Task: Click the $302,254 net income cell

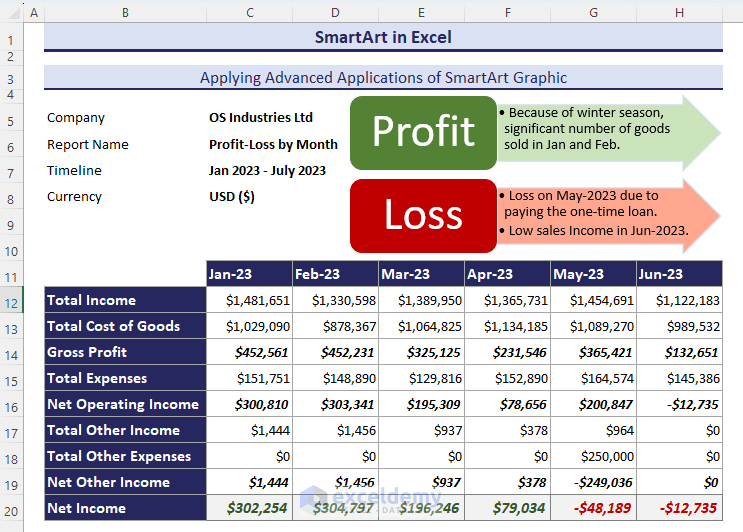Action: coord(250,508)
